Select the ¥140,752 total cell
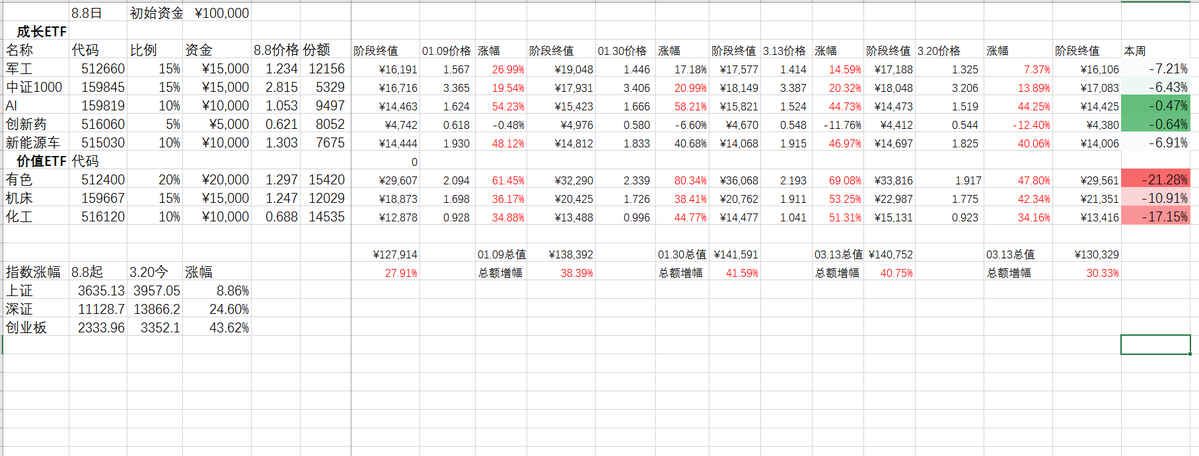Viewport: 1199px width, 456px height. click(x=890, y=254)
